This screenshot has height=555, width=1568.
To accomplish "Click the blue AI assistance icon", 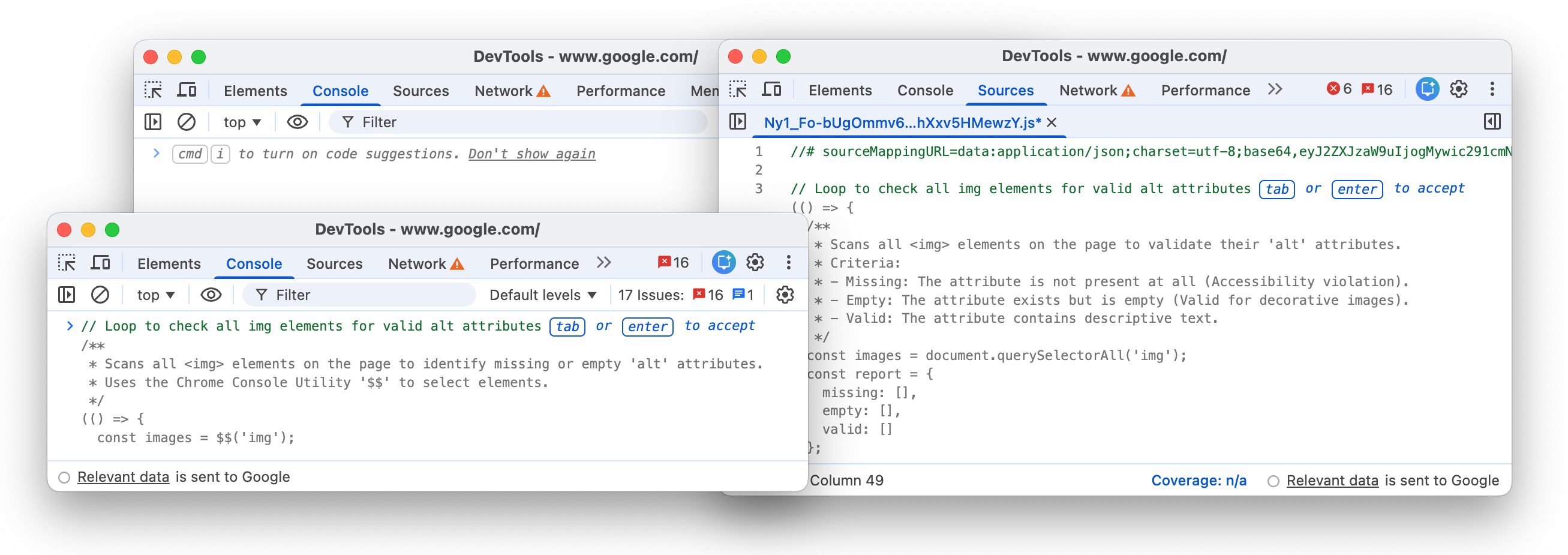I will coord(723,263).
